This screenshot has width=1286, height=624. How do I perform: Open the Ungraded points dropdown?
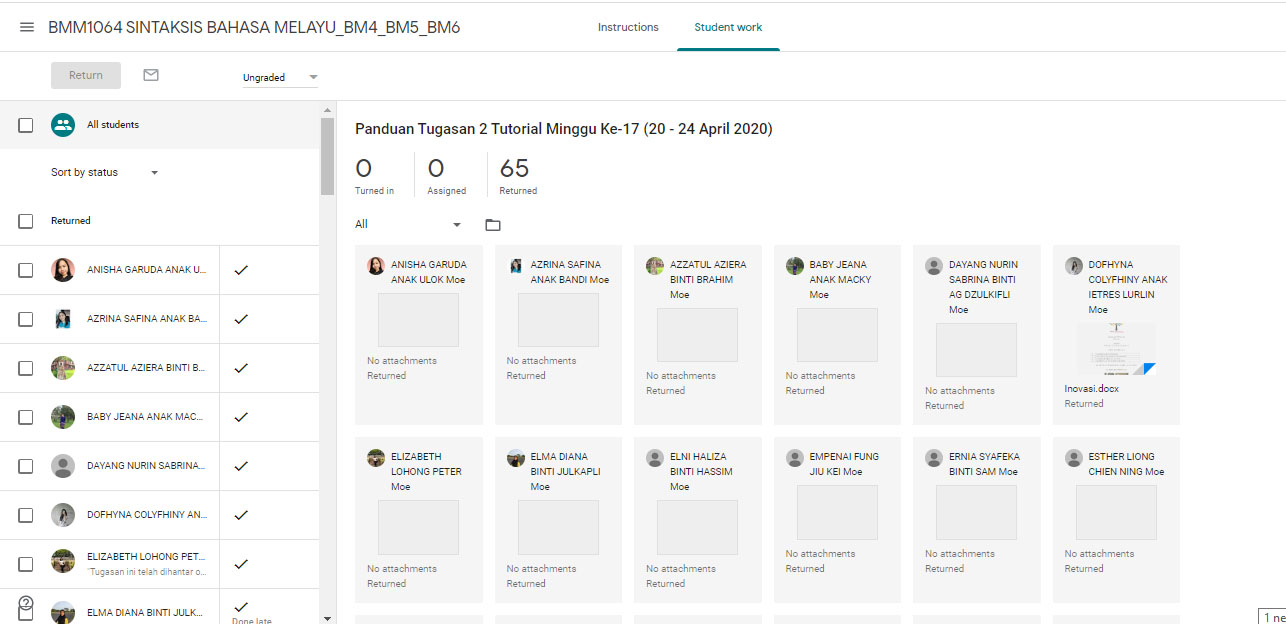point(280,77)
